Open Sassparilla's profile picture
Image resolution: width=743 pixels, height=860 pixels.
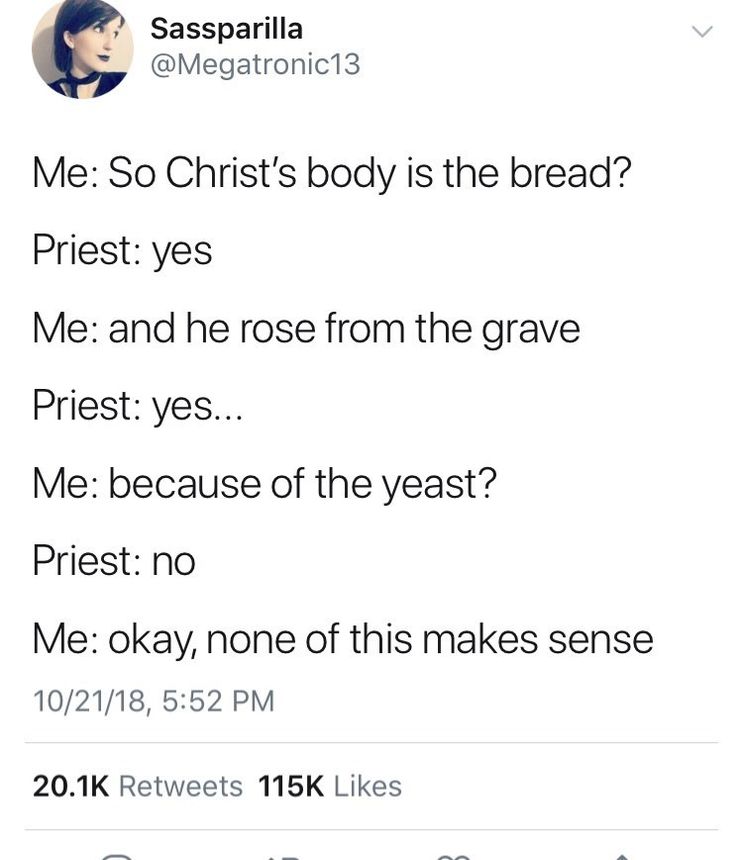click(x=83, y=48)
